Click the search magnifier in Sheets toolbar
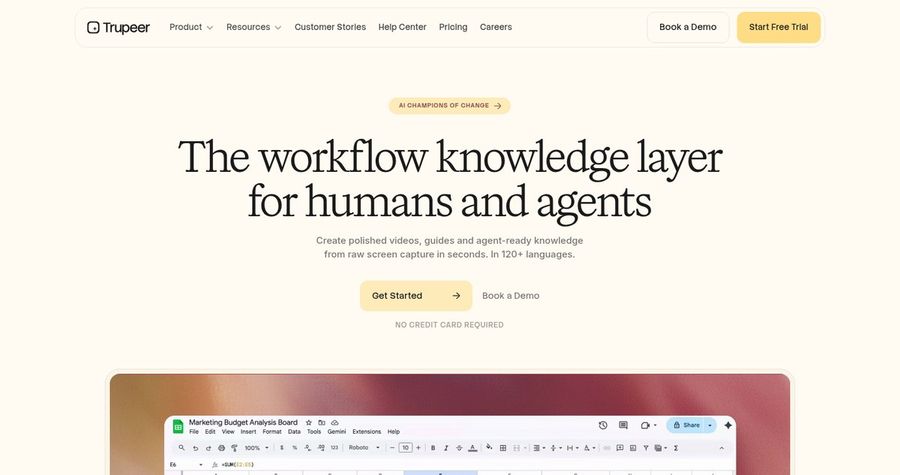Image resolution: width=900 pixels, height=475 pixels. pos(181,447)
